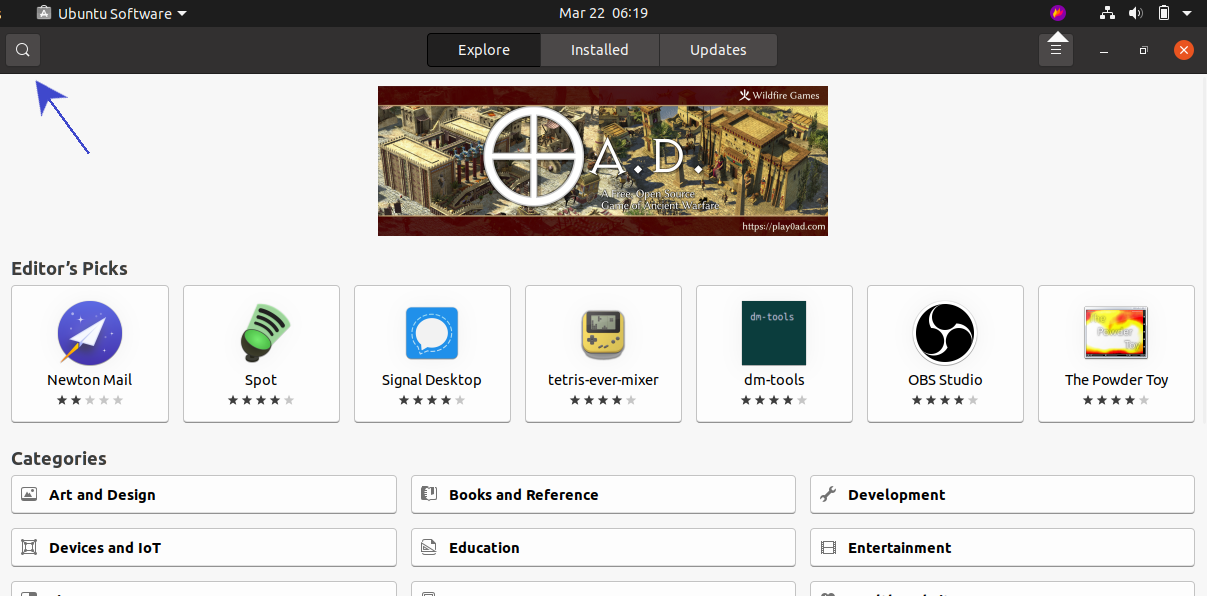Image resolution: width=1207 pixels, height=596 pixels.
Task: Click the Art and Design category icon
Action: click(x=29, y=494)
